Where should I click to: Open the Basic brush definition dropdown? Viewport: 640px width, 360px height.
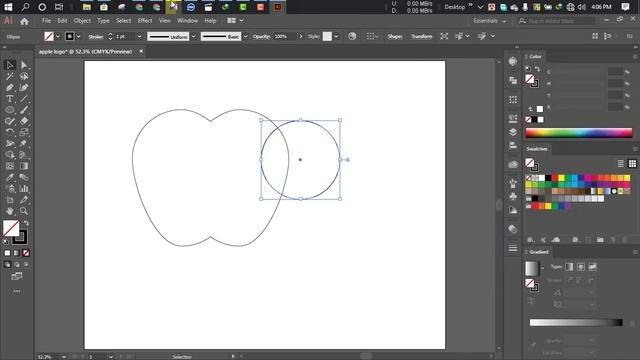pos(245,36)
